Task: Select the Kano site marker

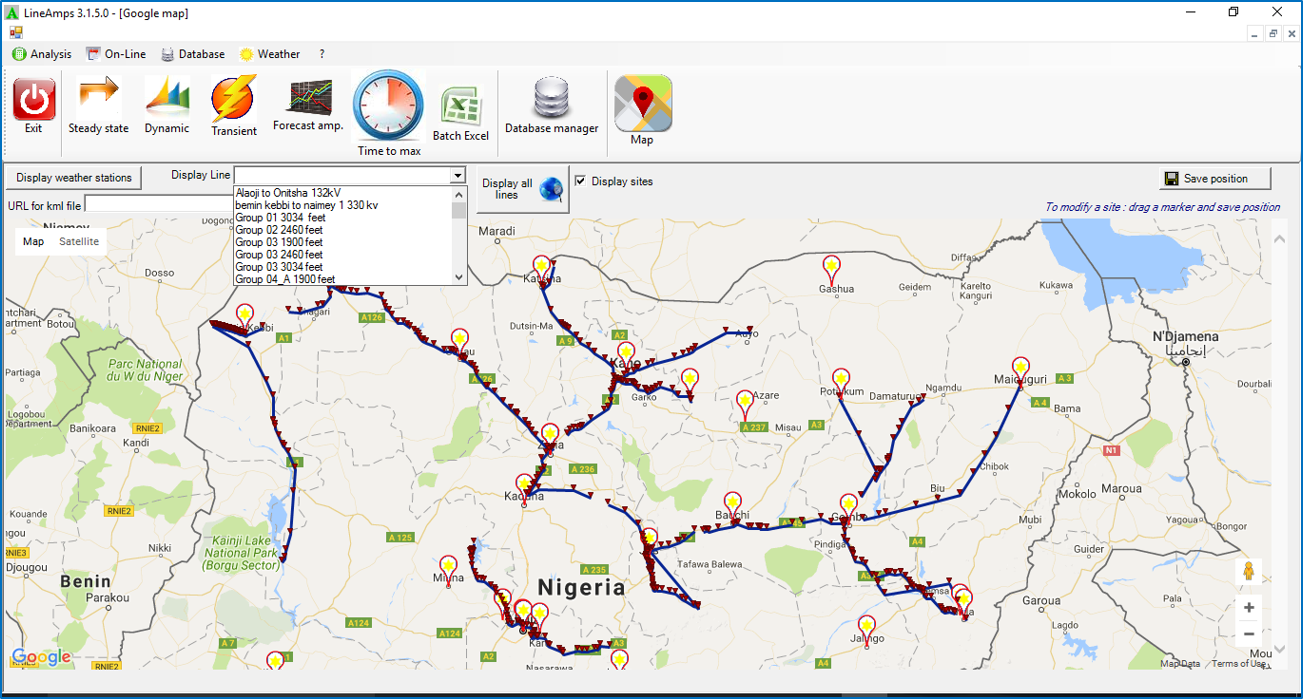Action: pos(626,354)
